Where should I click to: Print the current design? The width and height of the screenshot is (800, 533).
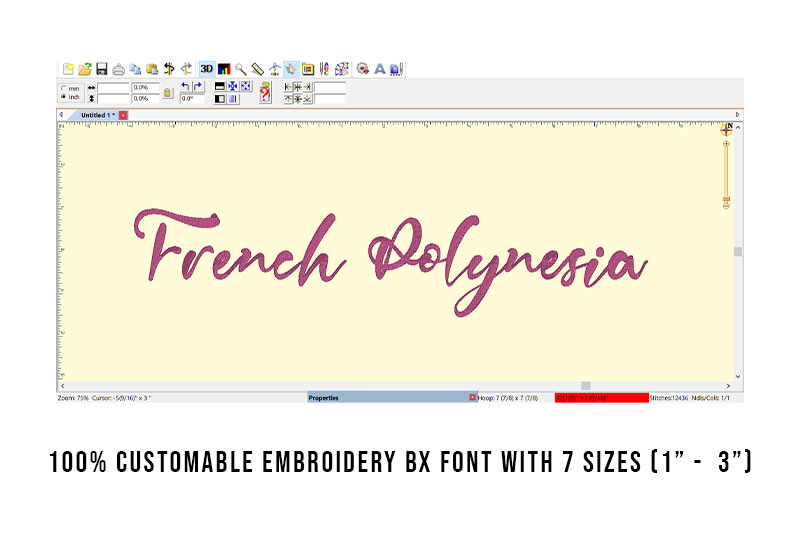118,69
